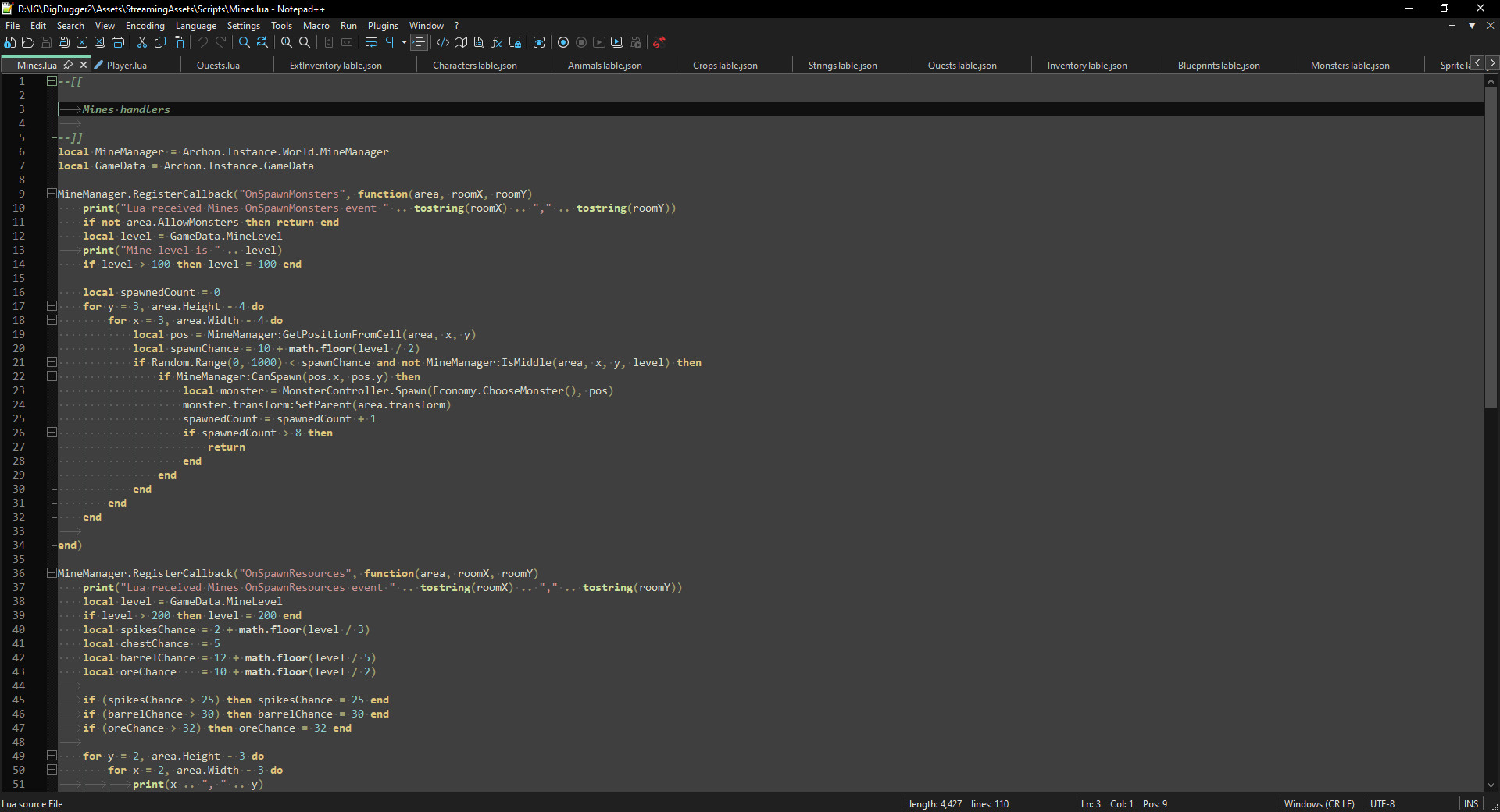The width and height of the screenshot is (1500, 812).
Task: Click the Print toolbar icon
Action: click(x=118, y=42)
